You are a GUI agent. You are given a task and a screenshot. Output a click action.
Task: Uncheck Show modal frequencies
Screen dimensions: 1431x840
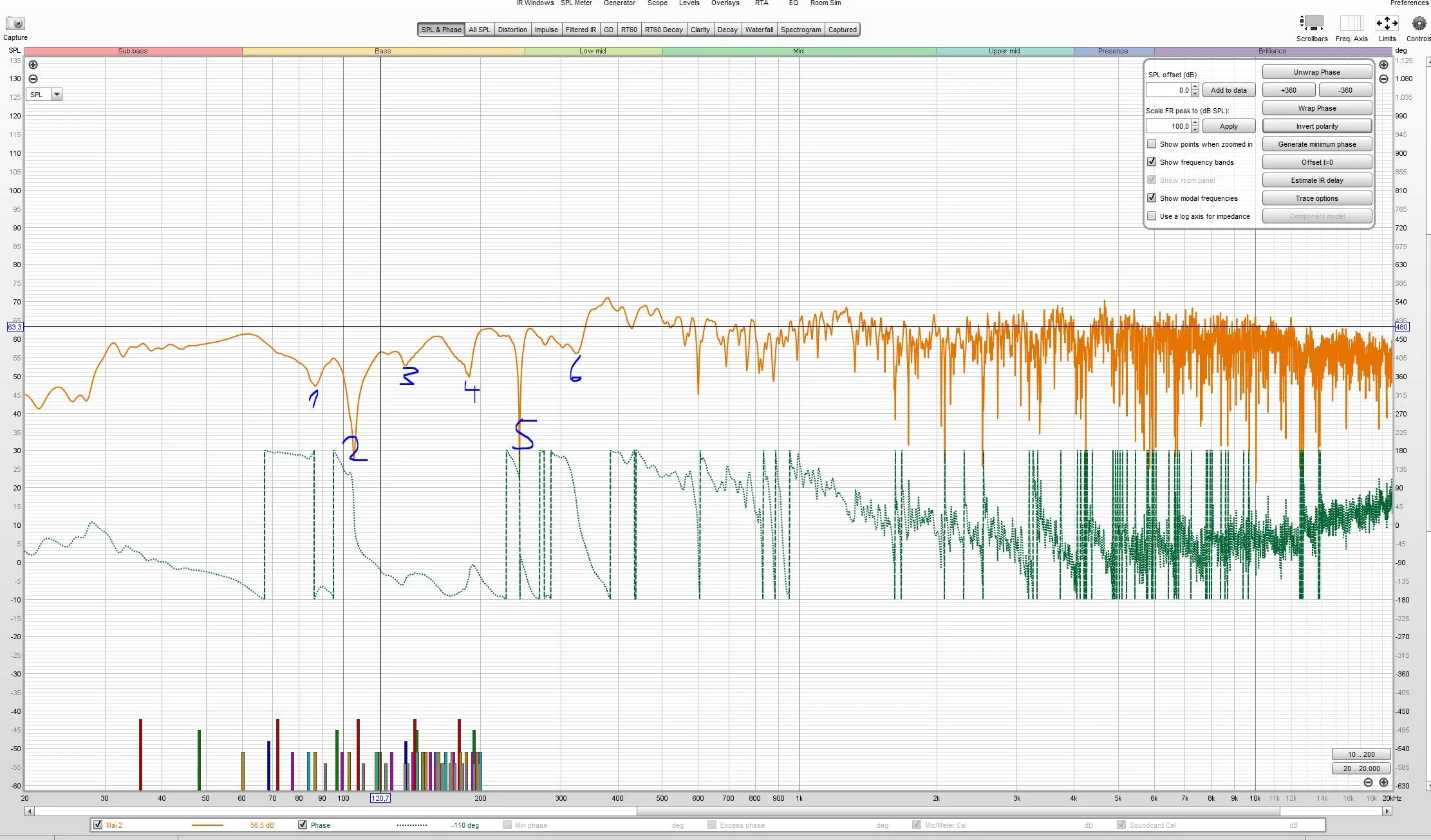point(1152,198)
